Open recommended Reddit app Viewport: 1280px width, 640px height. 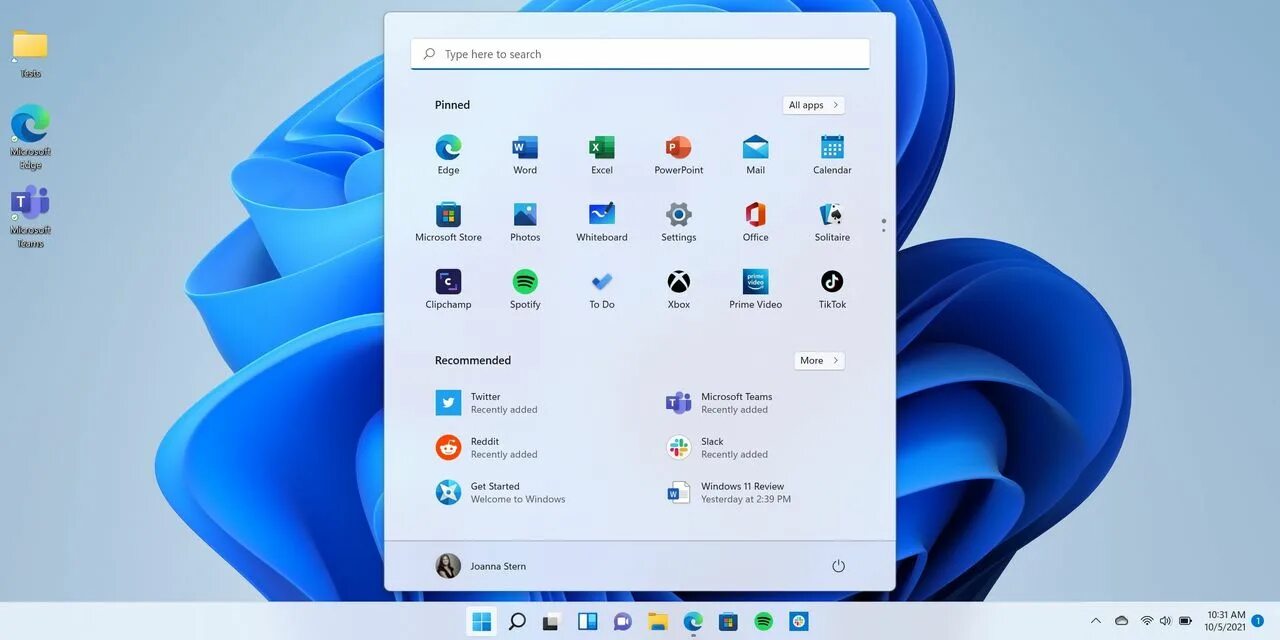click(x=486, y=448)
